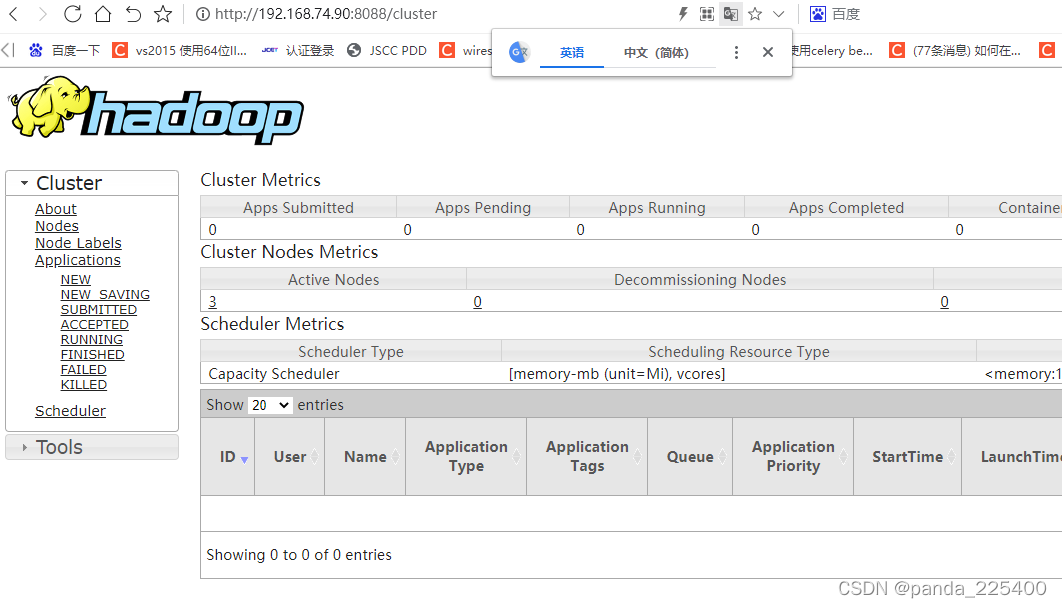Open the Nodes link
Screen dimensions: 1062x608
point(57,226)
